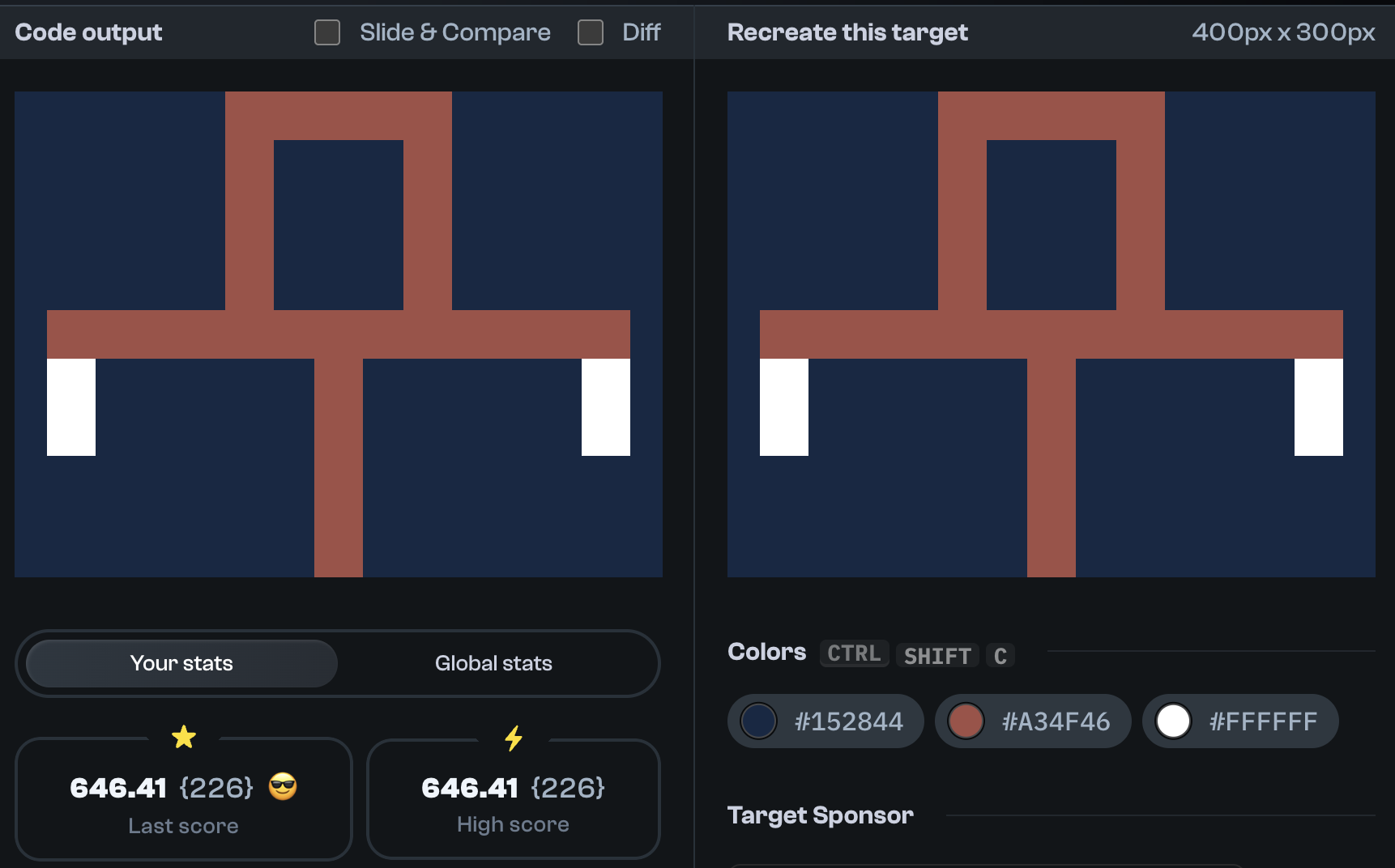This screenshot has height=868, width=1395.
Task: Click the Recreate this target label
Action: pyautogui.click(x=847, y=32)
